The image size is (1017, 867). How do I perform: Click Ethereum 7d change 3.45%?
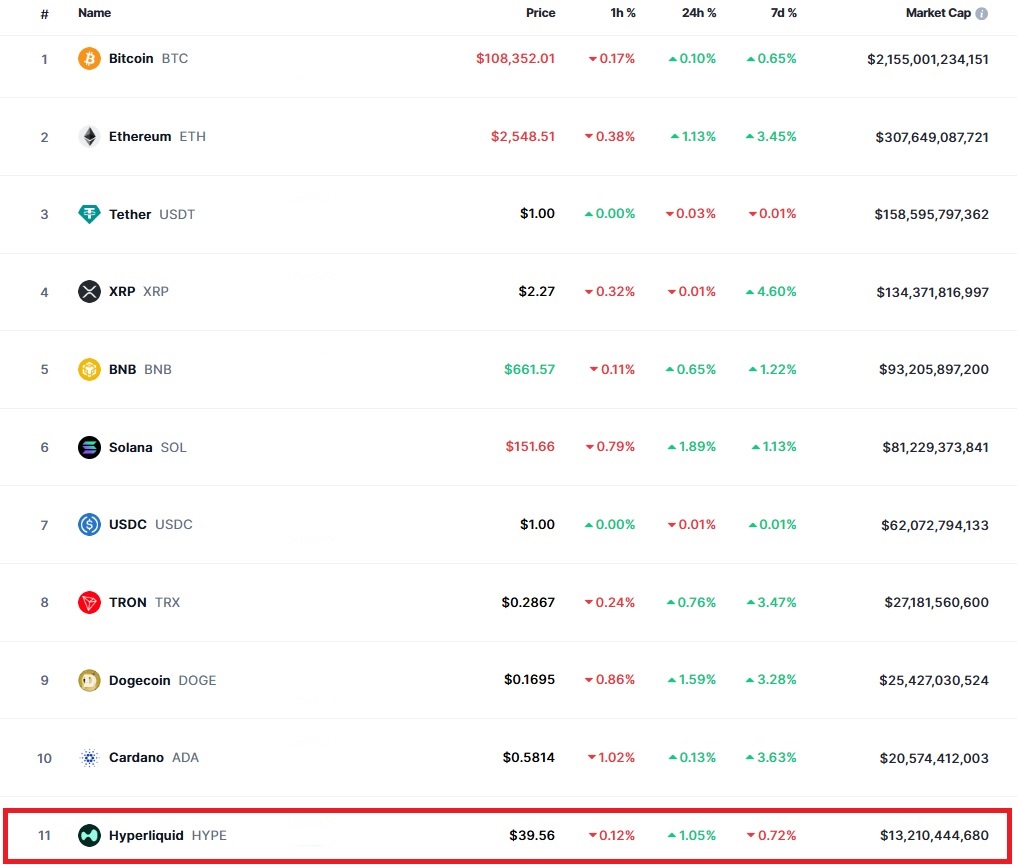coord(771,136)
